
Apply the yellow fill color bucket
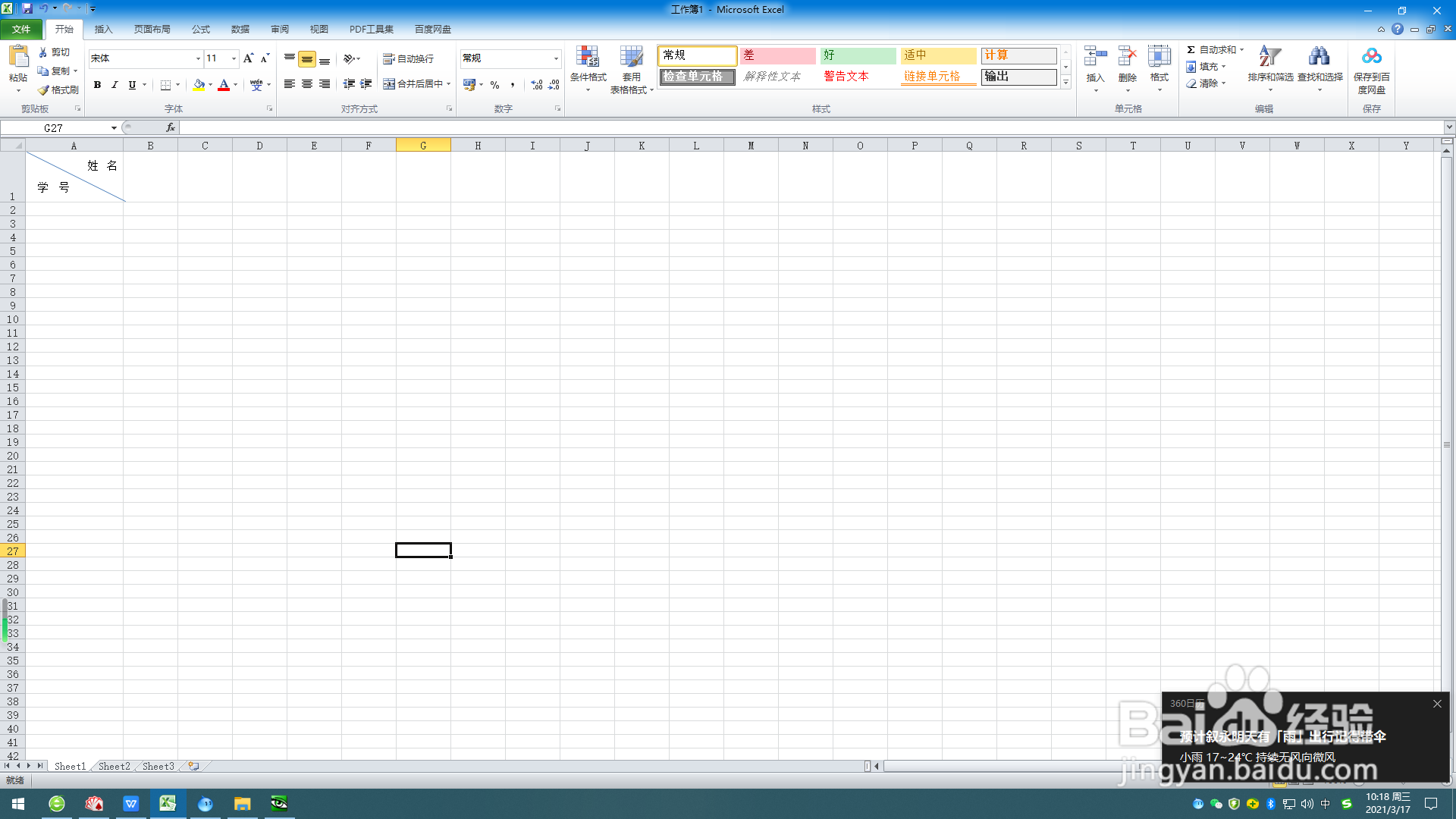click(x=199, y=85)
